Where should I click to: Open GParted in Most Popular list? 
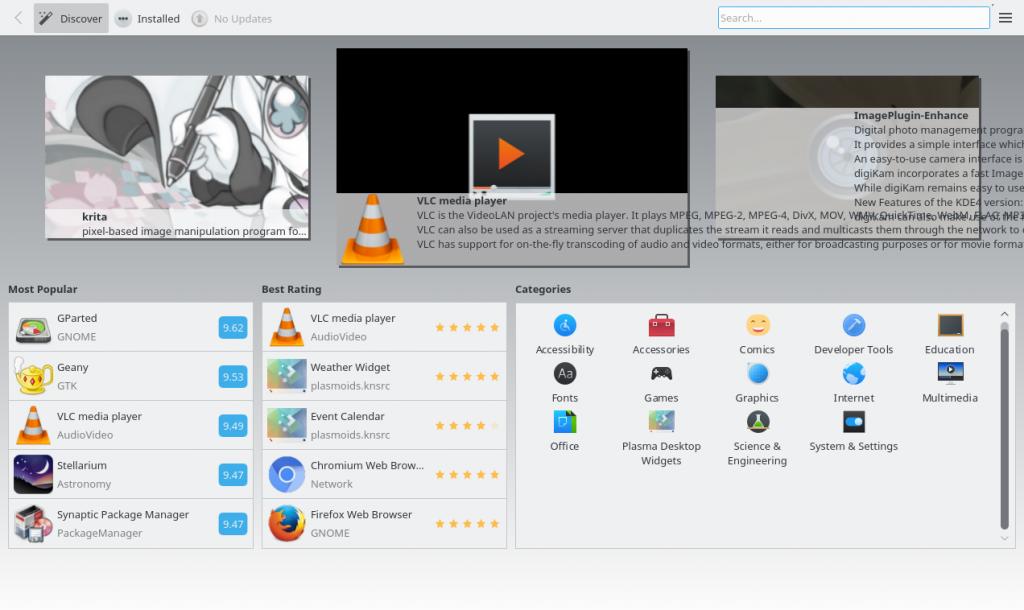point(130,327)
